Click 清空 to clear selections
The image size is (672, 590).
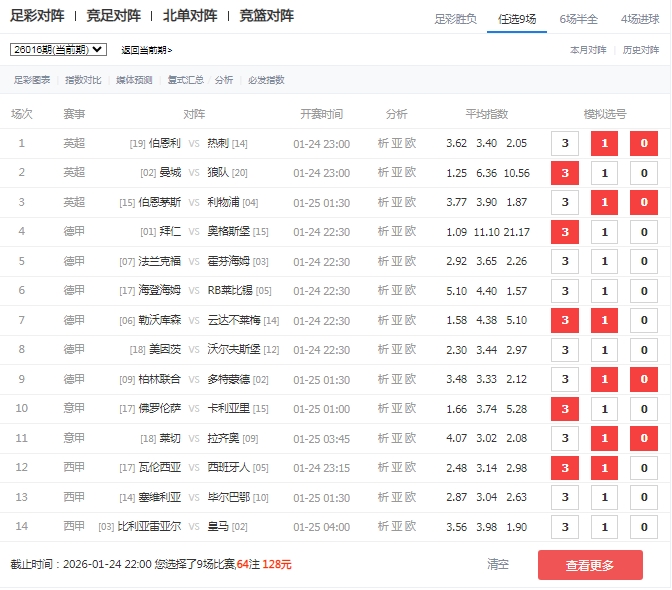point(498,564)
